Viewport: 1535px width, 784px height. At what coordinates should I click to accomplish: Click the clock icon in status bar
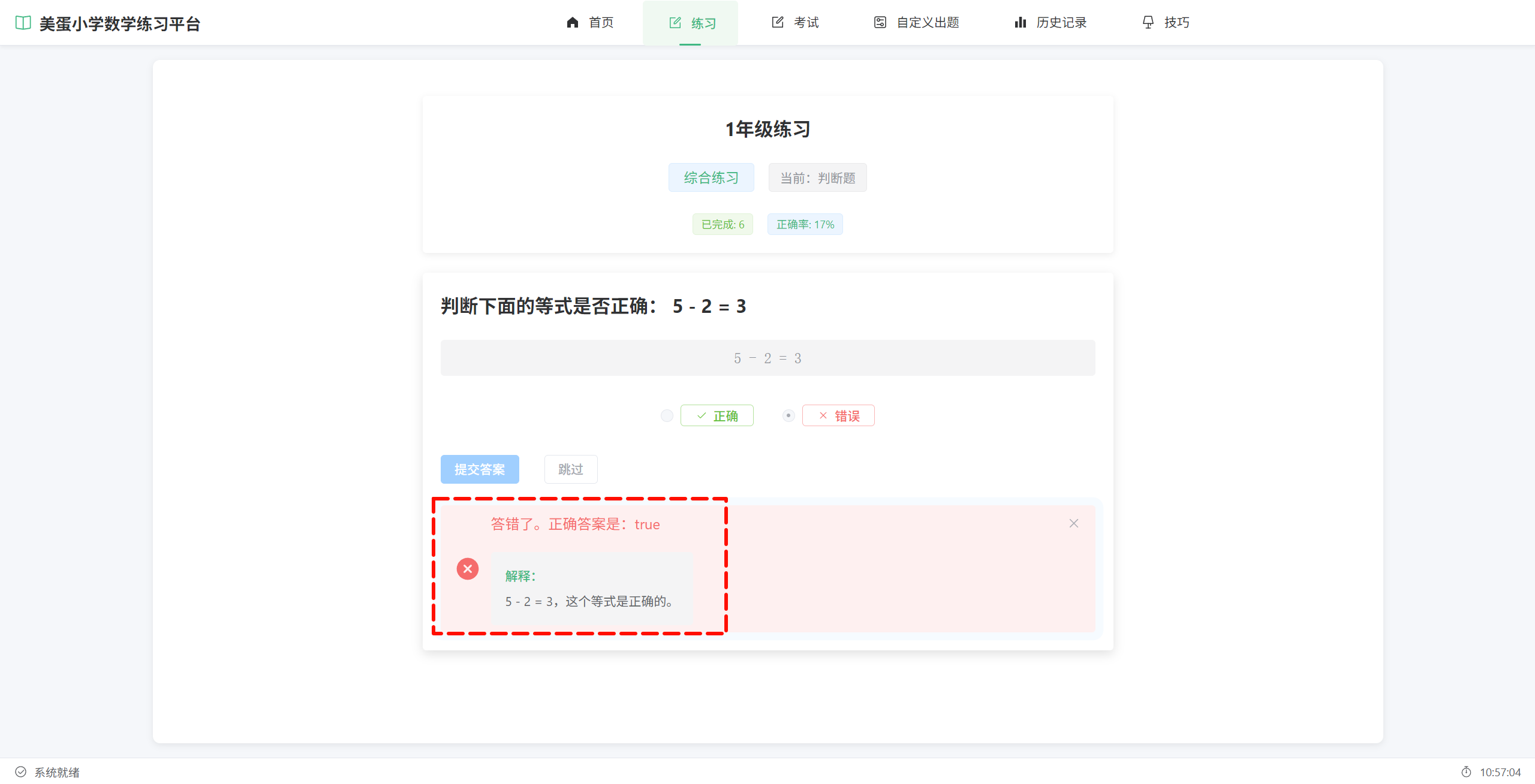pyautogui.click(x=1466, y=772)
